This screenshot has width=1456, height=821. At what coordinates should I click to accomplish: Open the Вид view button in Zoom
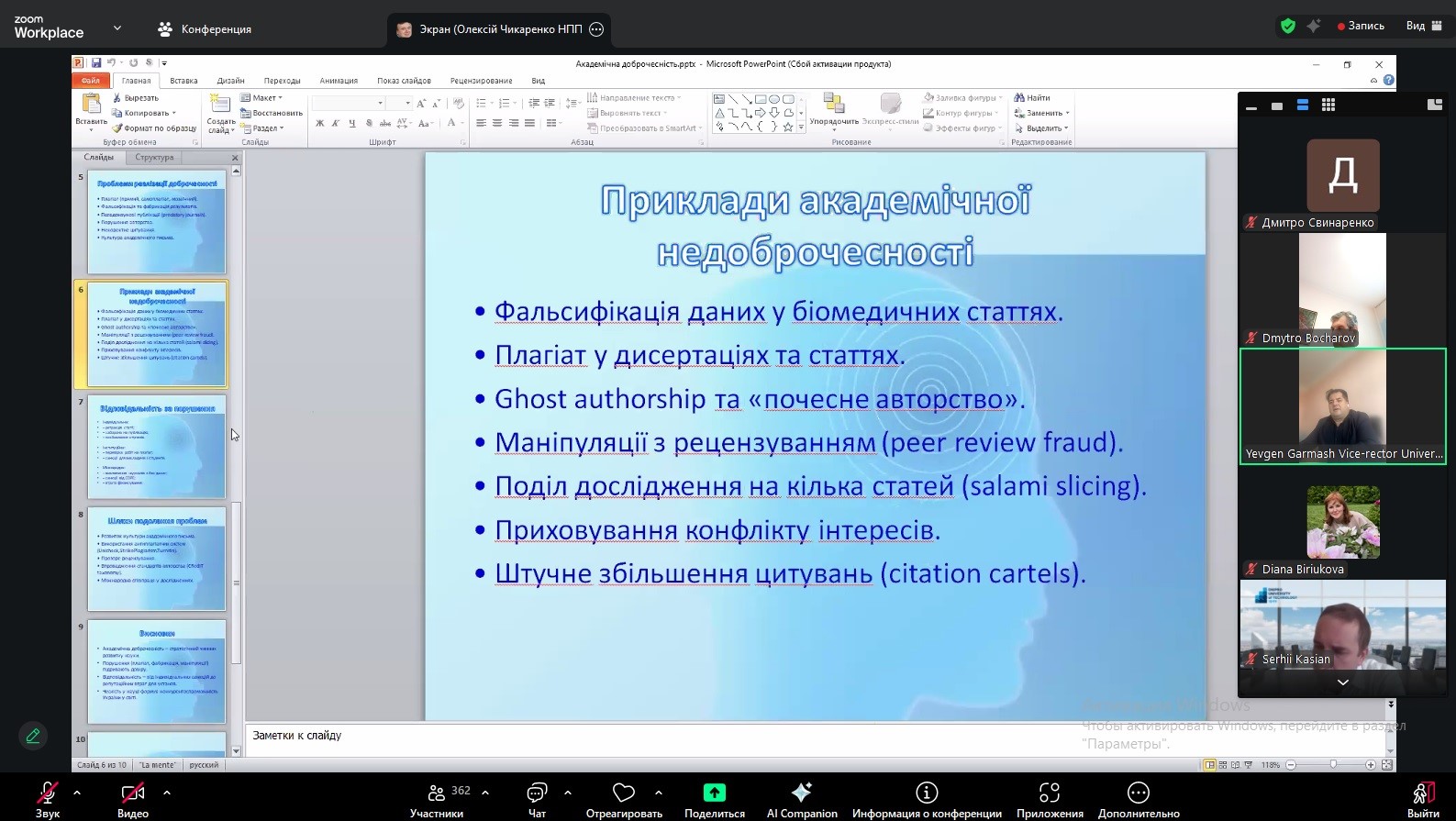(x=1420, y=26)
